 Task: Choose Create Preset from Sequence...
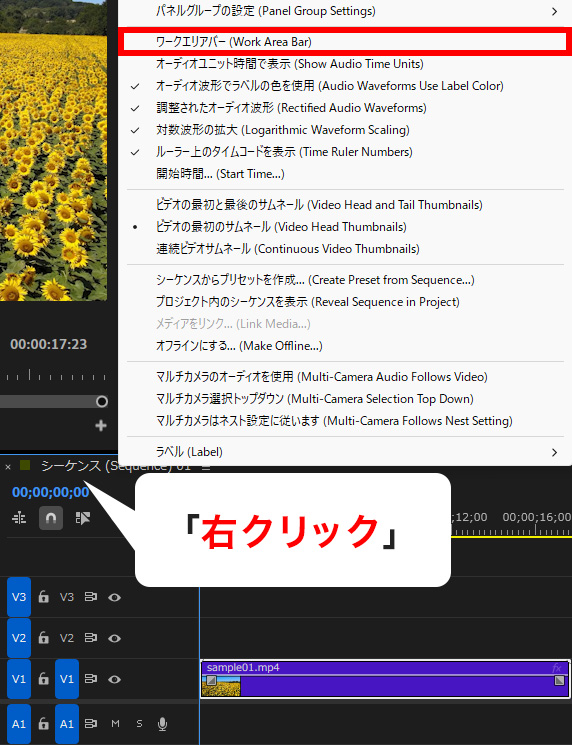click(345, 280)
